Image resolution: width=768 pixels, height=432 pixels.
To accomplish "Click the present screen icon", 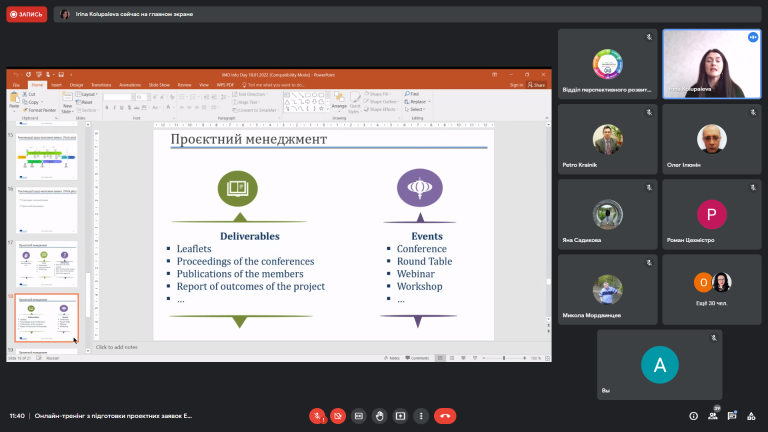I will click(x=400, y=416).
